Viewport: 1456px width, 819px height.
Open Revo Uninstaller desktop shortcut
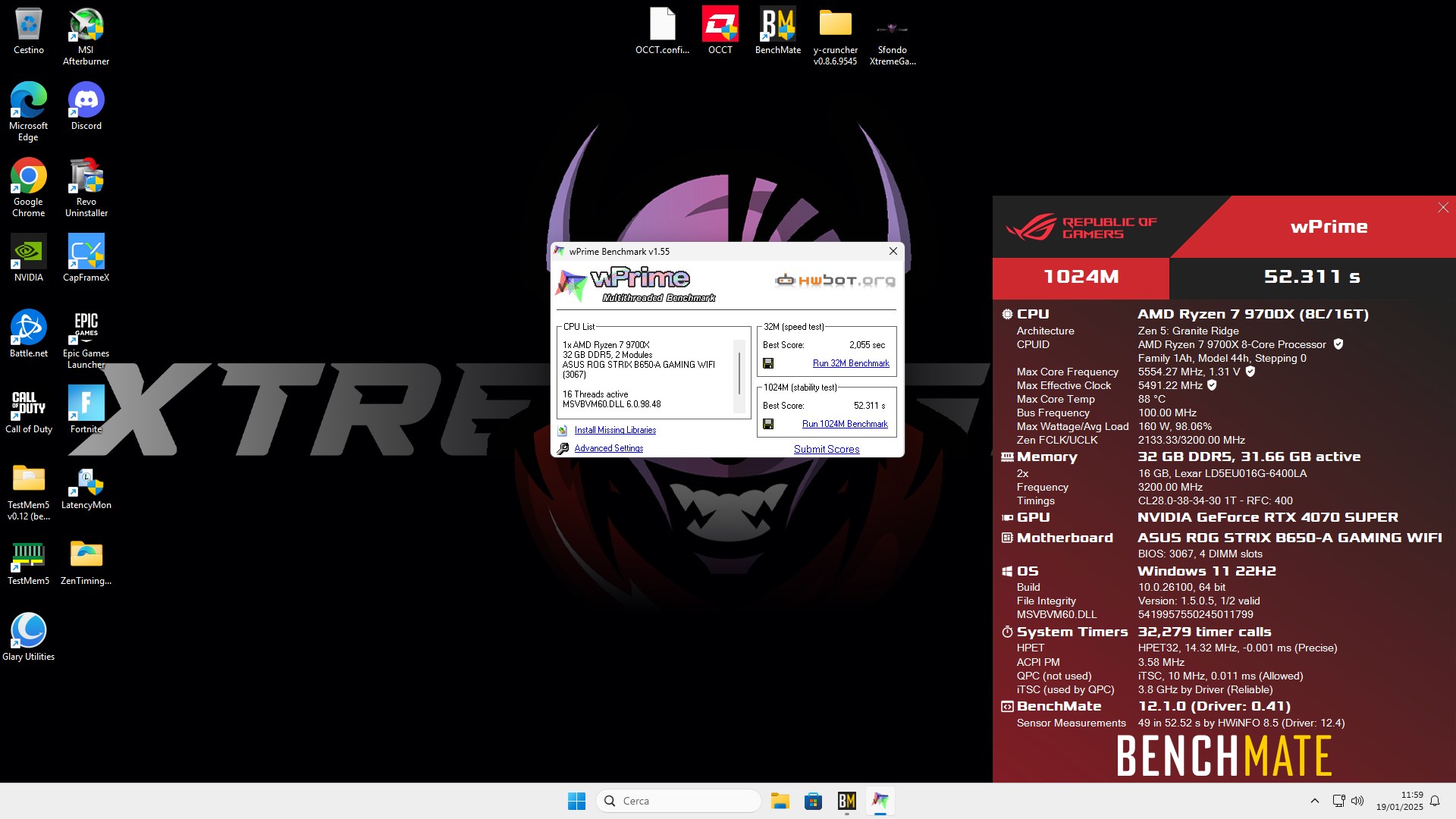click(86, 188)
